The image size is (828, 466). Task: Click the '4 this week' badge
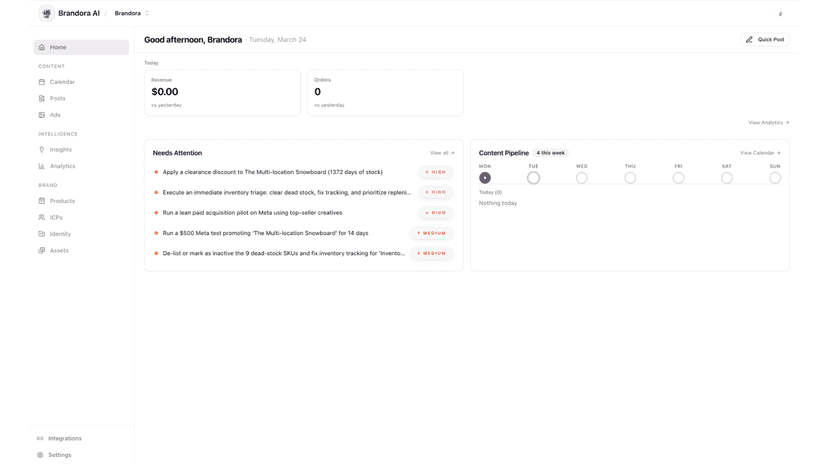[x=550, y=153]
